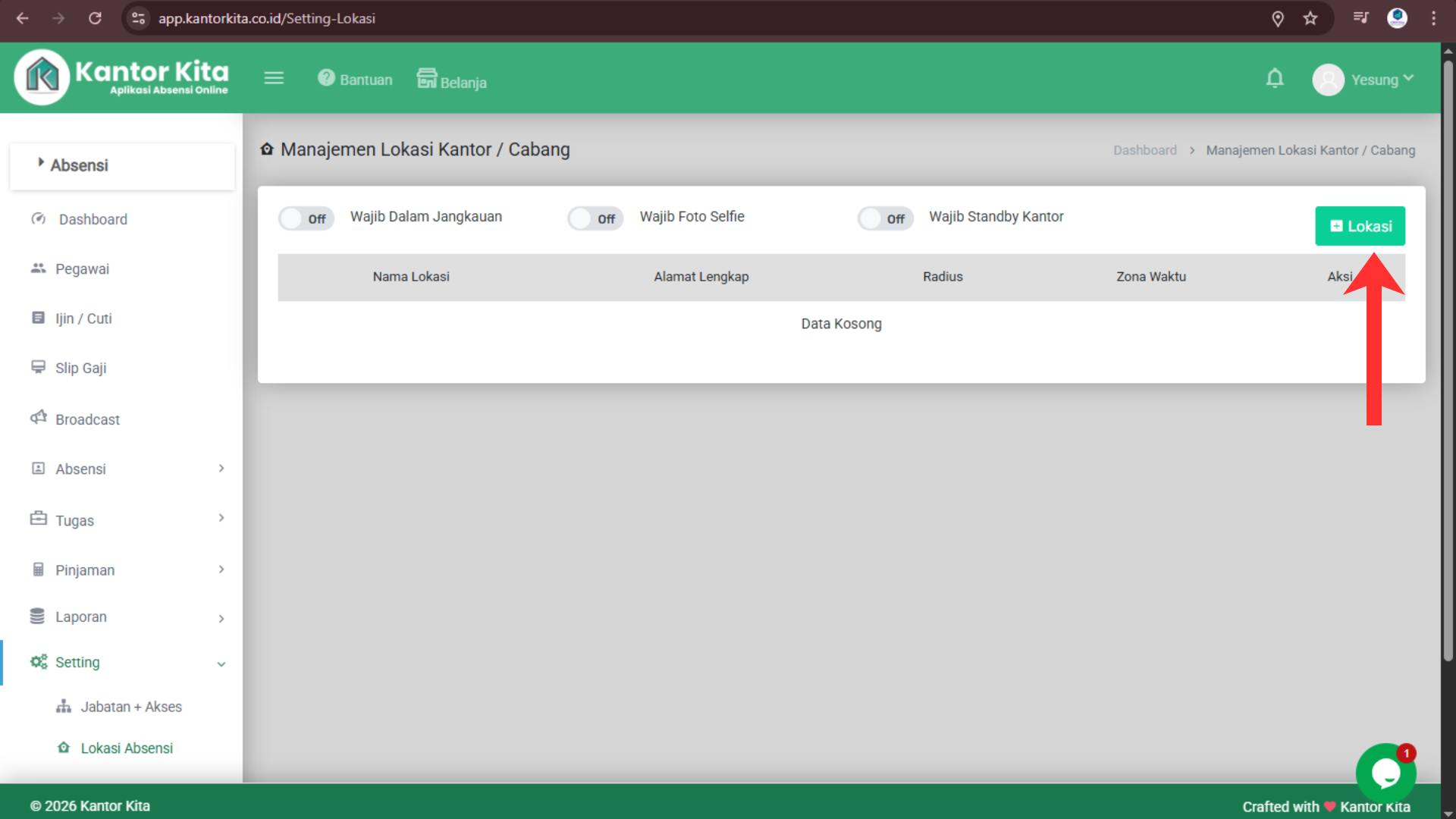Expand the Laporan submenu chevron
This screenshot has height=819, width=1456.
(221, 618)
